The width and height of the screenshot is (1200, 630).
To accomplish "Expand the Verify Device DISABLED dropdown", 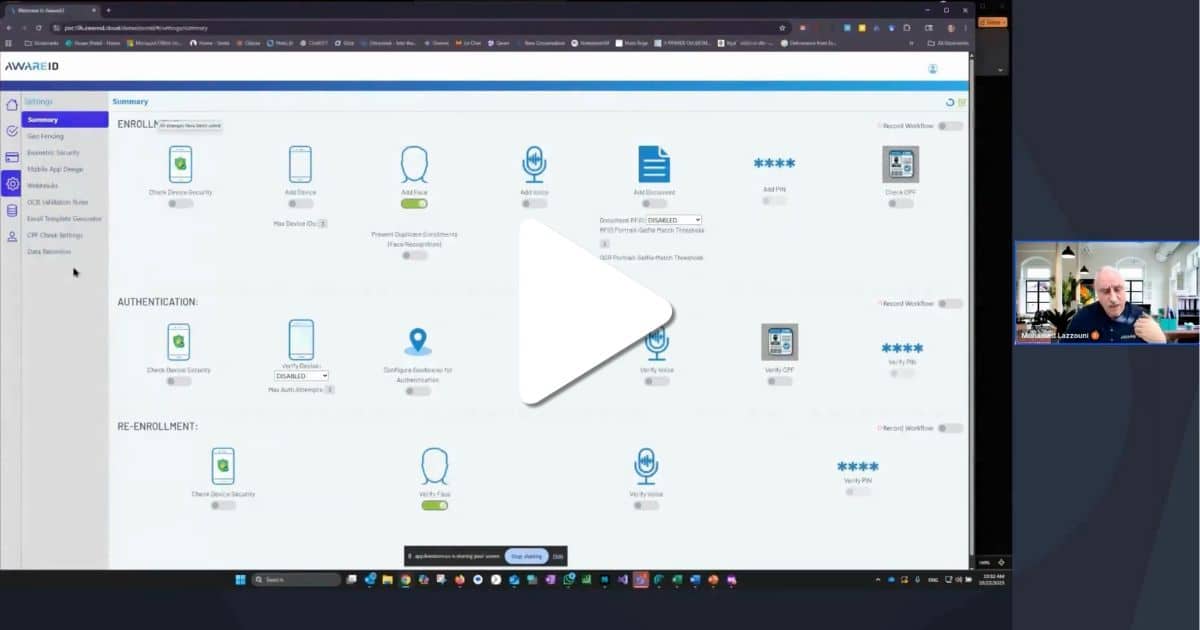I will coord(301,376).
